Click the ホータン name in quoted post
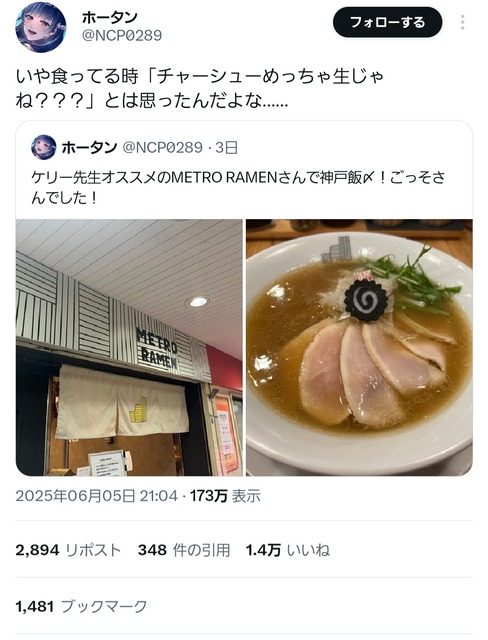This screenshot has width=488, height=640. pos(89,147)
